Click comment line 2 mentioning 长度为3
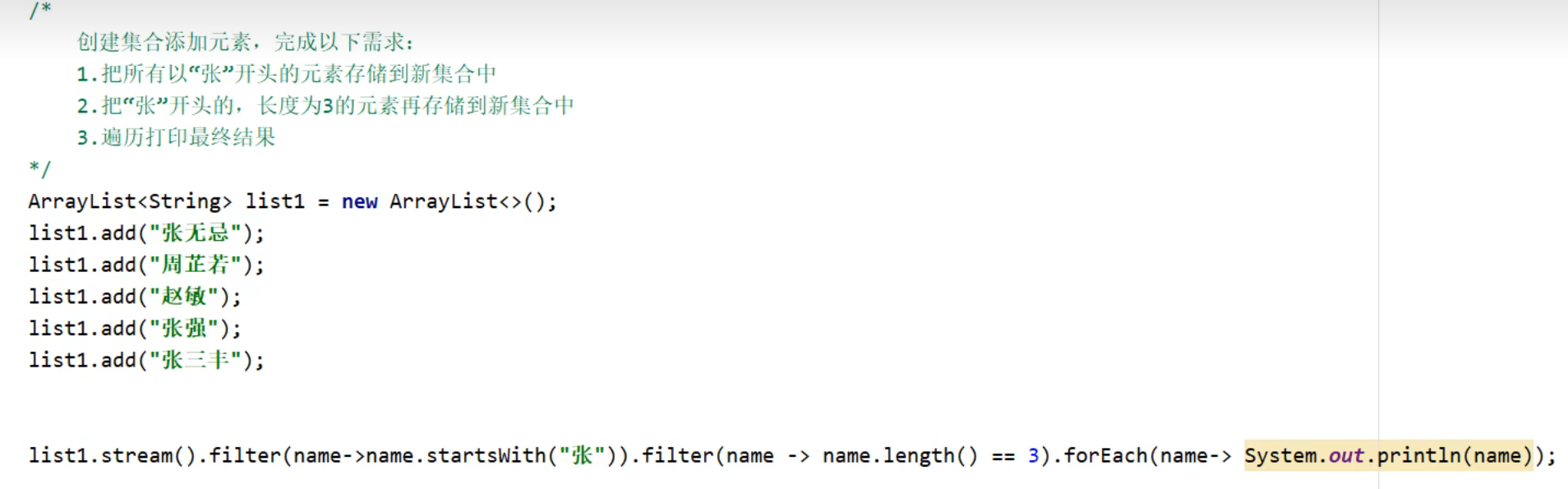Viewport: 1568px width, 489px height. (325, 106)
